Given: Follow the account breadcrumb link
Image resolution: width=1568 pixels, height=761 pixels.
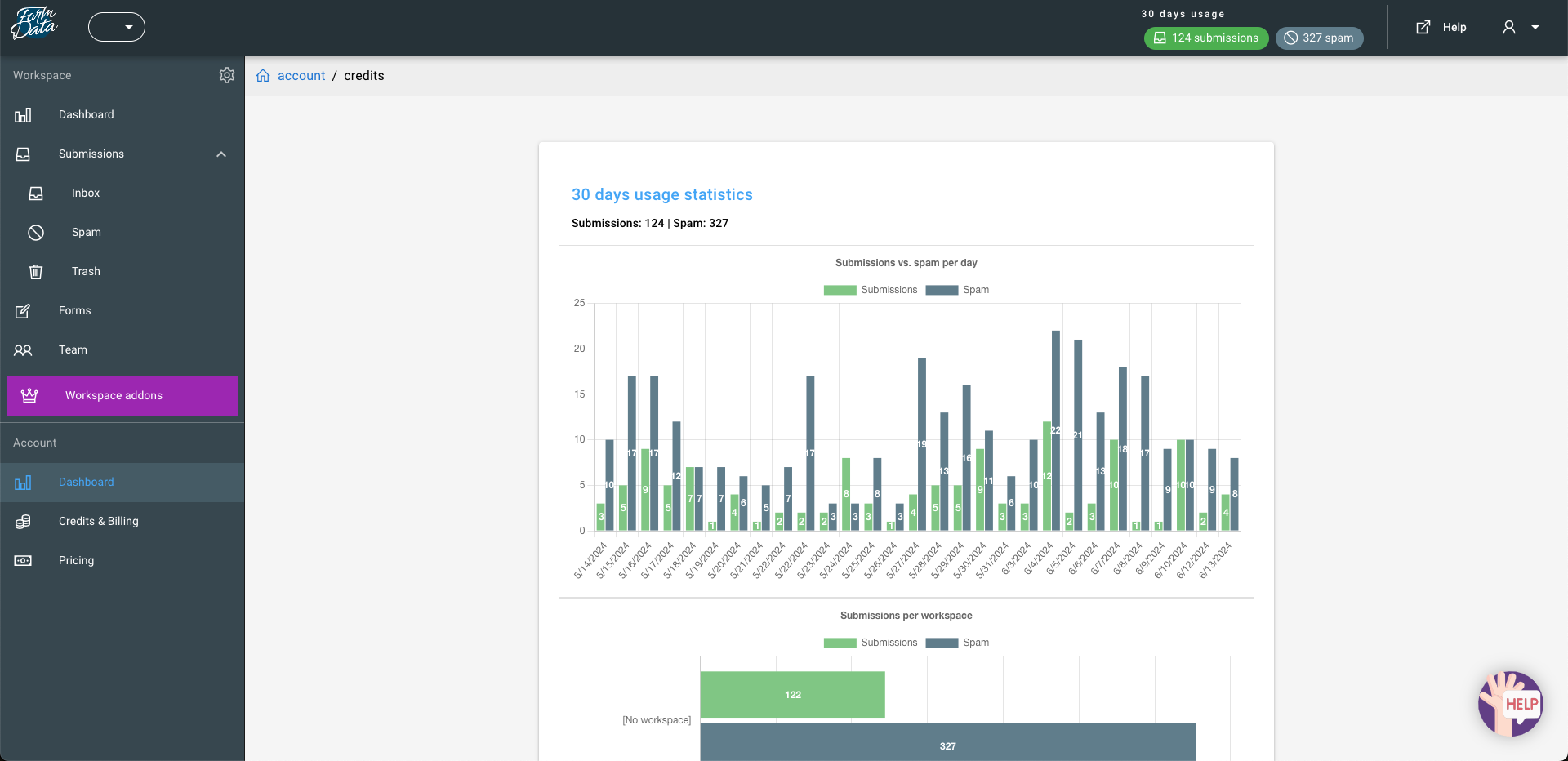Looking at the screenshot, I should [x=301, y=76].
